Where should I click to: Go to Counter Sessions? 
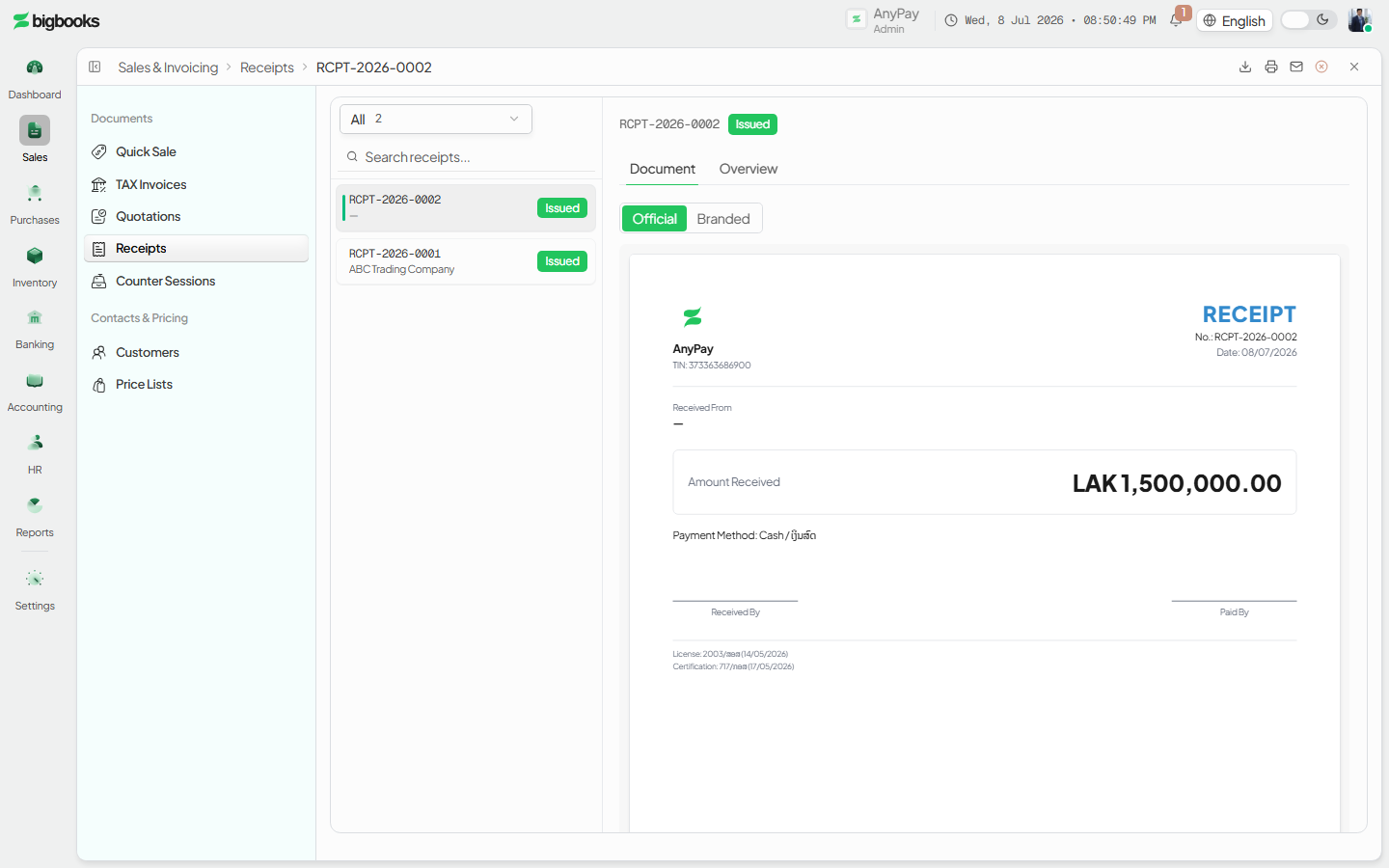click(196, 281)
